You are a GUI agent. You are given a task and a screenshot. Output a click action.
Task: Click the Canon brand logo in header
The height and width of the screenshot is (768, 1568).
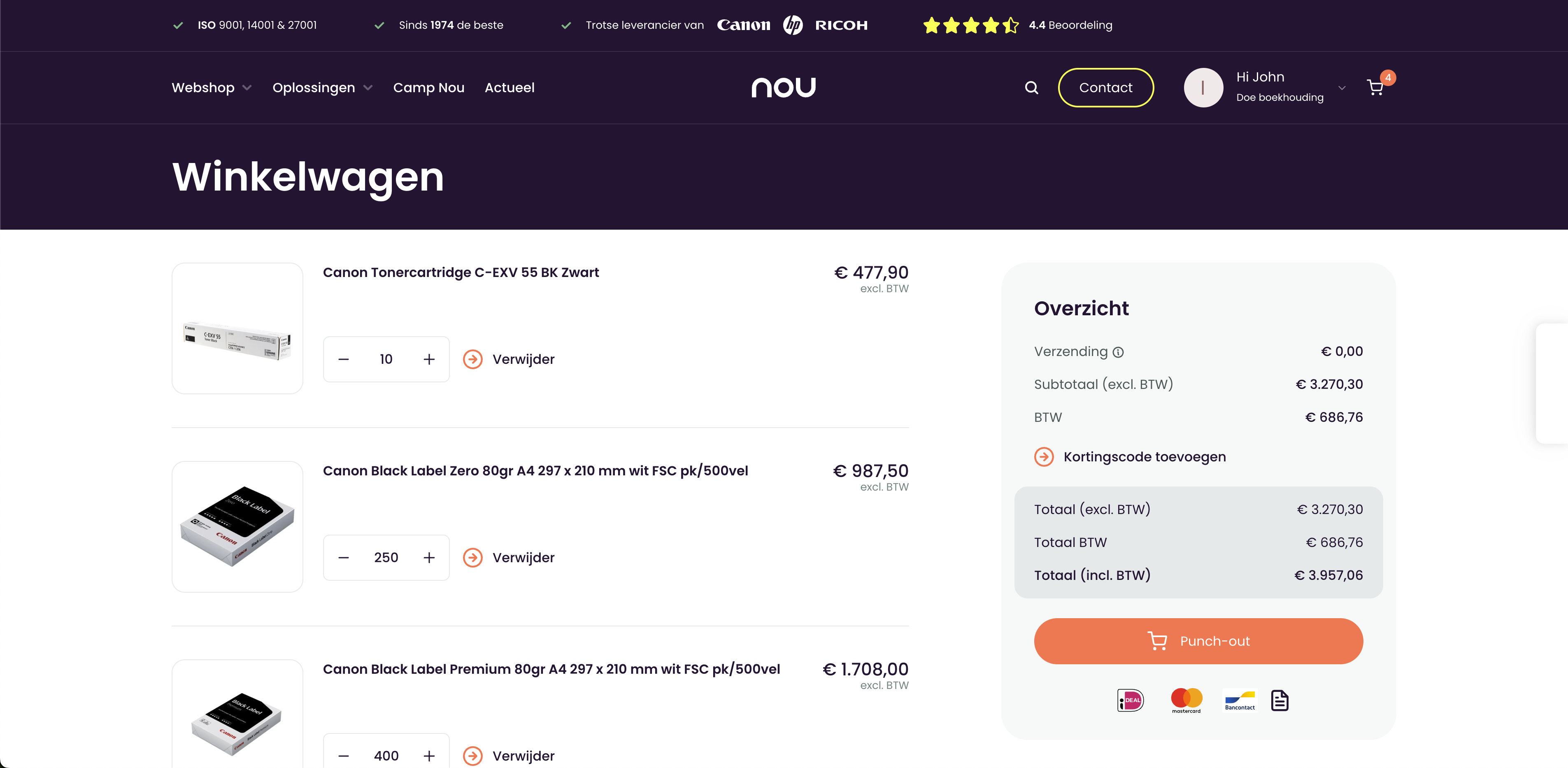click(x=743, y=25)
